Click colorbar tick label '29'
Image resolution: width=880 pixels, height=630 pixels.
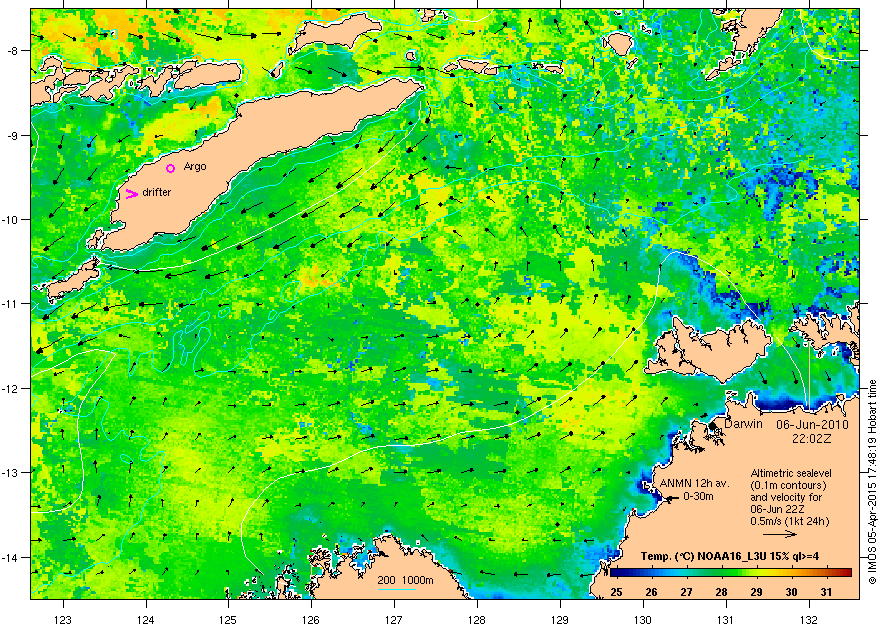click(x=757, y=592)
